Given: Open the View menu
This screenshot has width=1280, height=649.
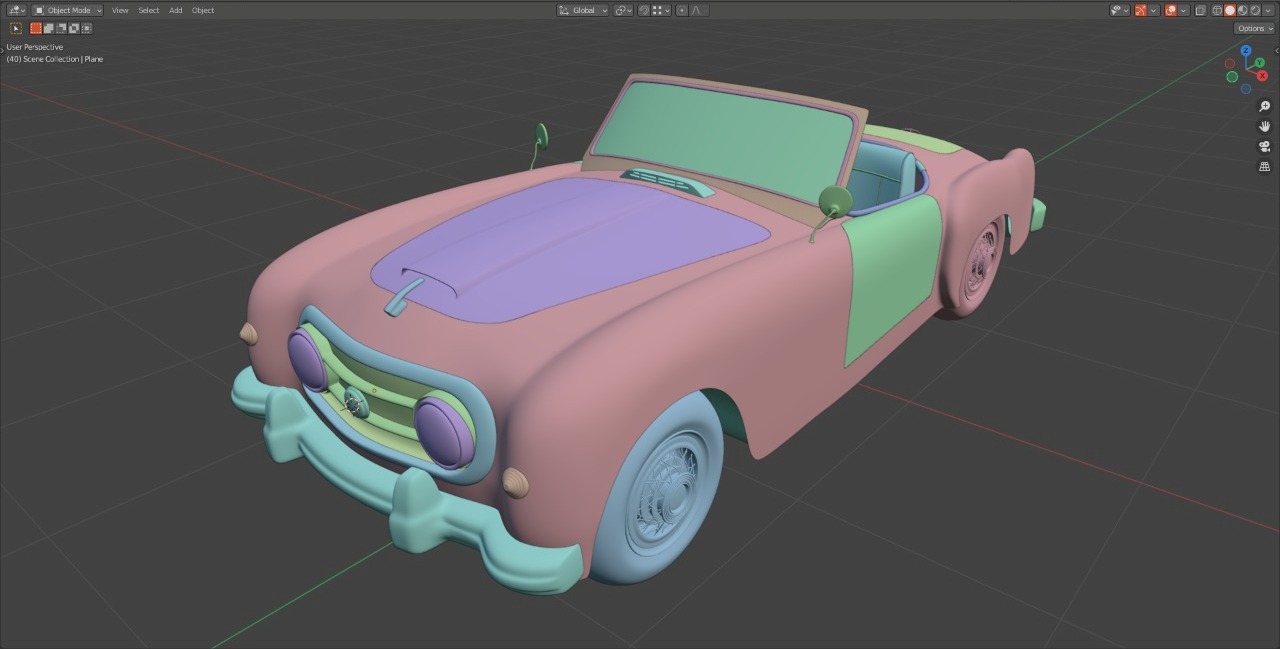Looking at the screenshot, I should (120, 10).
